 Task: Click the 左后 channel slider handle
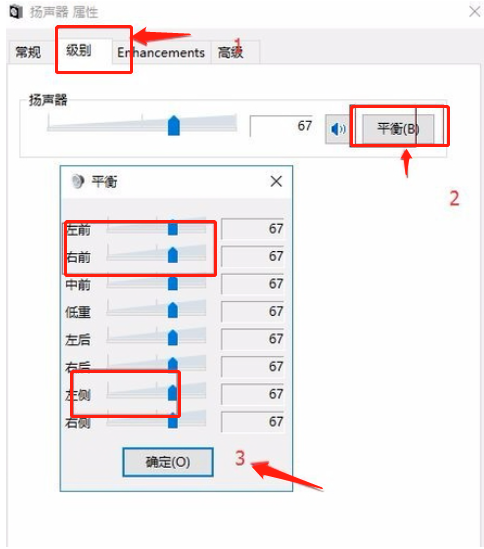pos(173,338)
